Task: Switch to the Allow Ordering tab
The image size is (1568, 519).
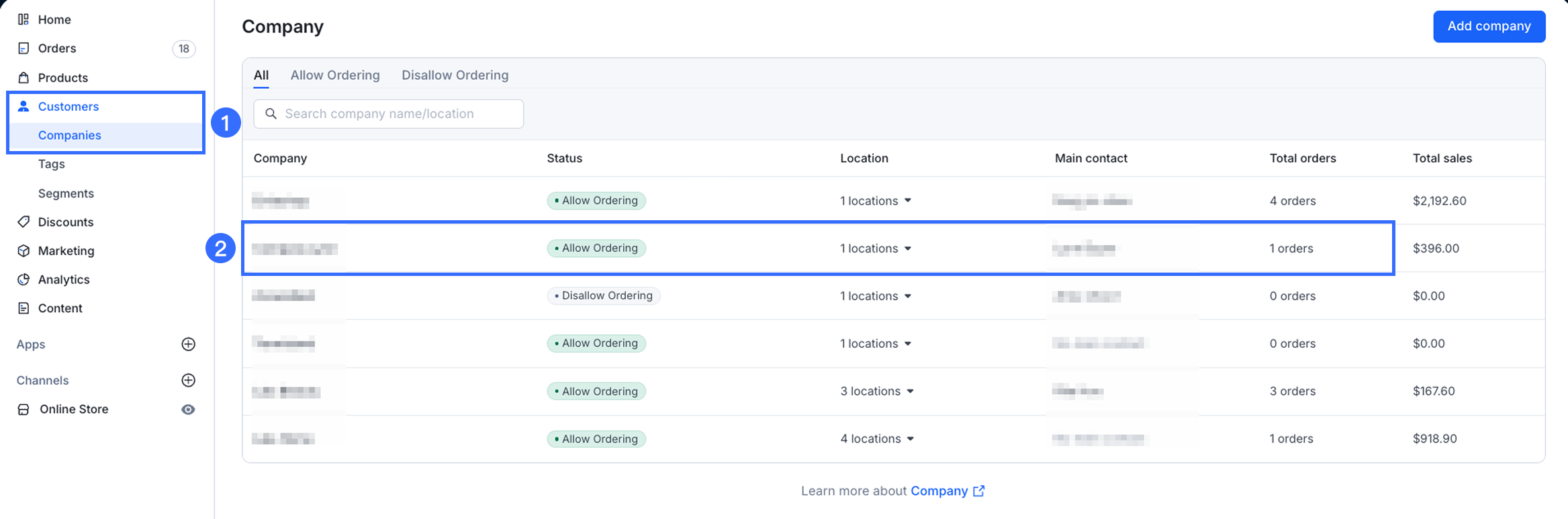Action: [335, 75]
